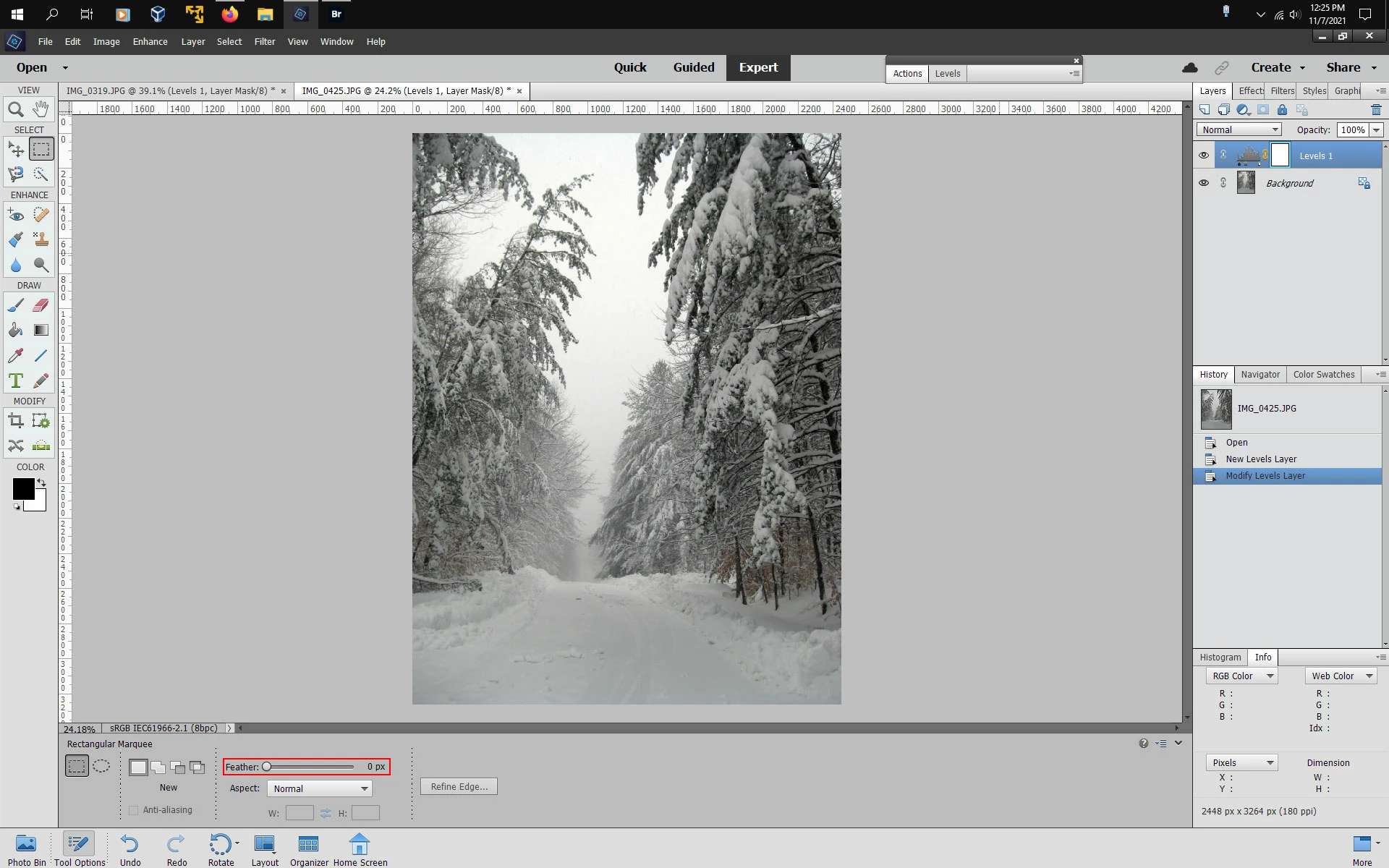Open the layer blend mode dropdown
Viewport: 1389px width, 868px height.
click(x=1239, y=129)
